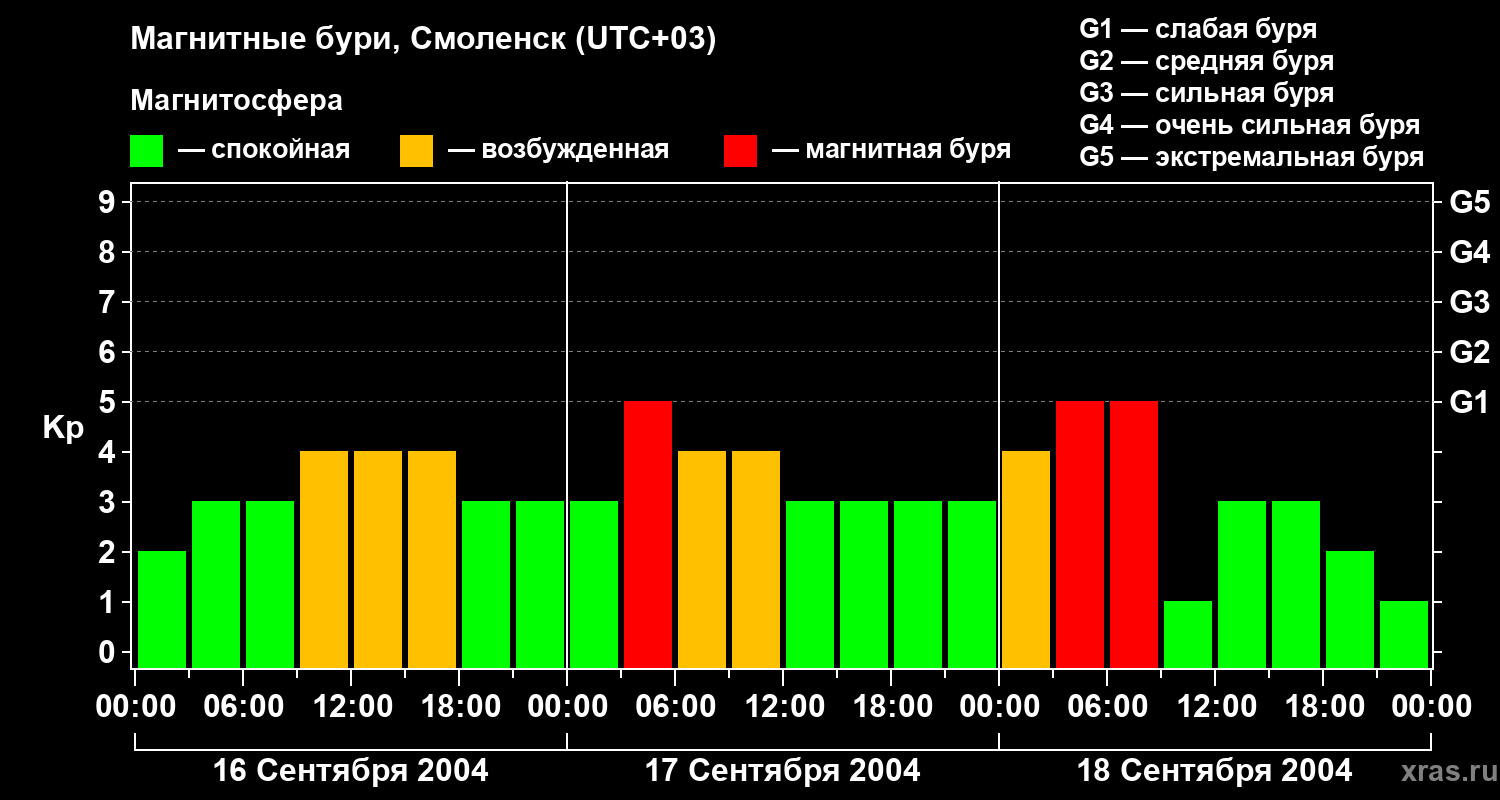Image resolution: width=1500 pixels, height=800 pixels.
Task: Click the second red bar on 18 September
Action: click(1134, 534)
